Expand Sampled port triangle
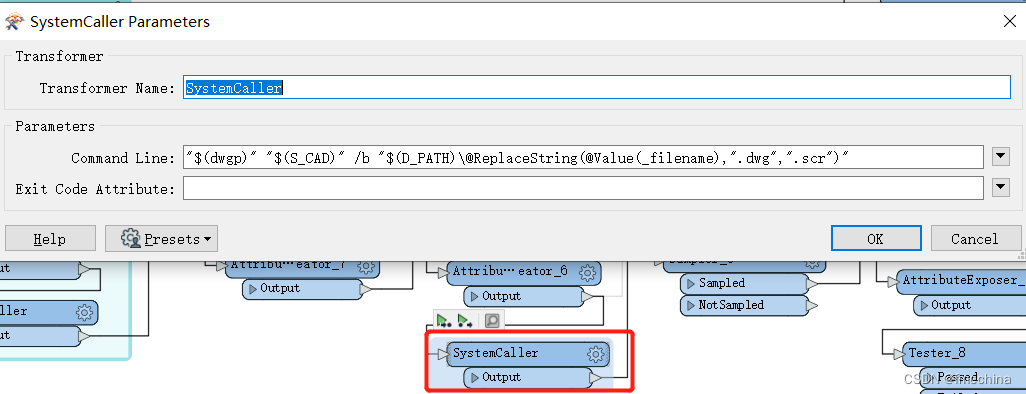The width and height of the screenshot is (1026, 394). tap(691, 284)
